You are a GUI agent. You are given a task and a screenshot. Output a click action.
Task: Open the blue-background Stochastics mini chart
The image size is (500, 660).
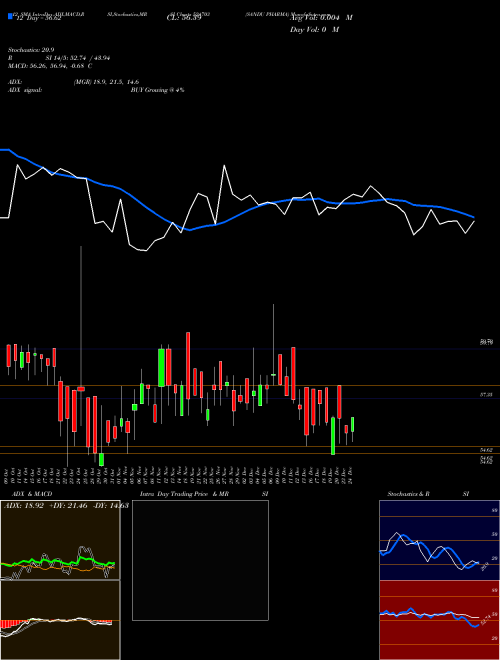coord(439,540)
